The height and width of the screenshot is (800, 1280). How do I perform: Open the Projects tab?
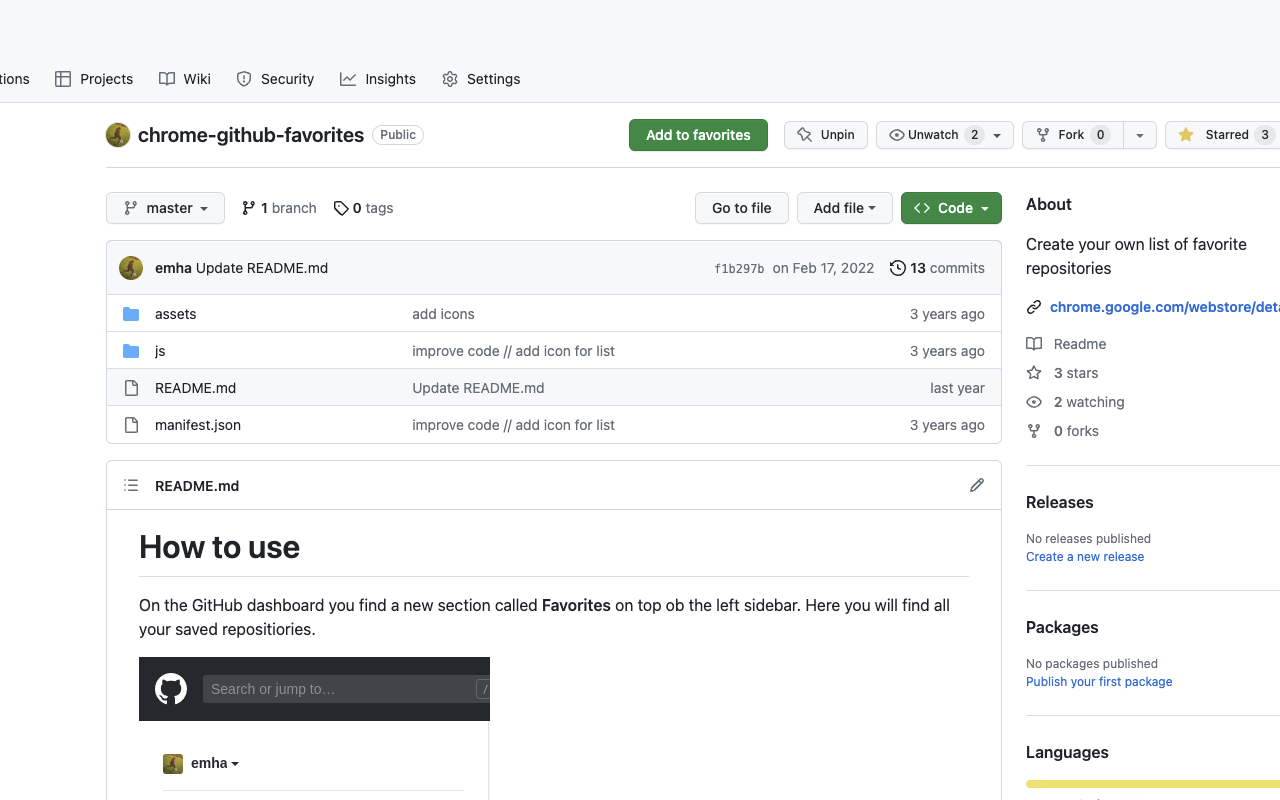point(94,79)
